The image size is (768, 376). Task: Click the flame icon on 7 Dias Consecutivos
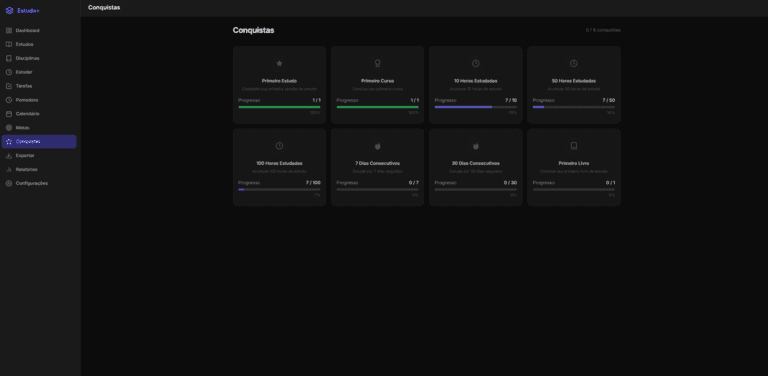point(377,146)
